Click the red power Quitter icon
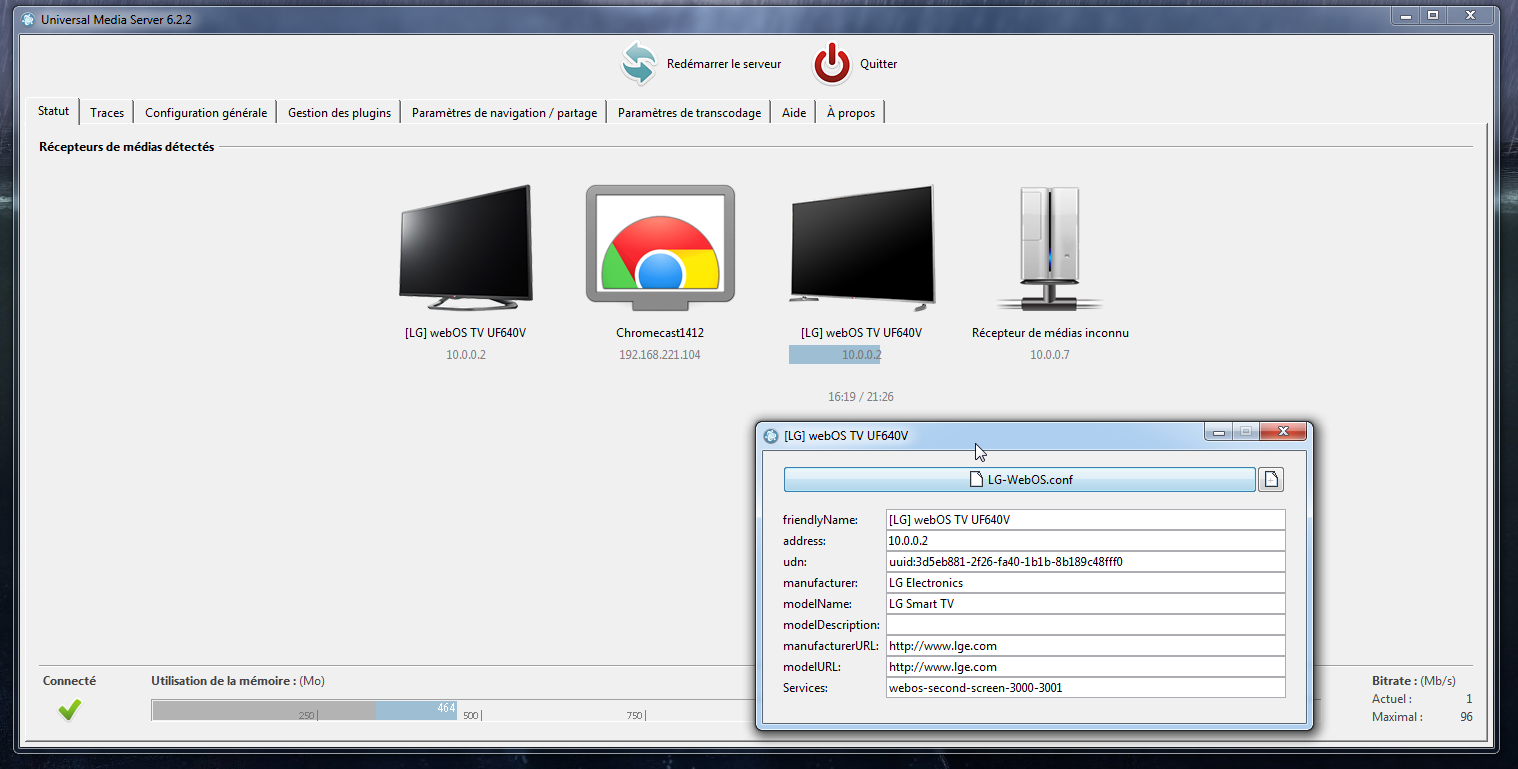The height and width of the screenshot is (769, 1518). click(832, 63)
